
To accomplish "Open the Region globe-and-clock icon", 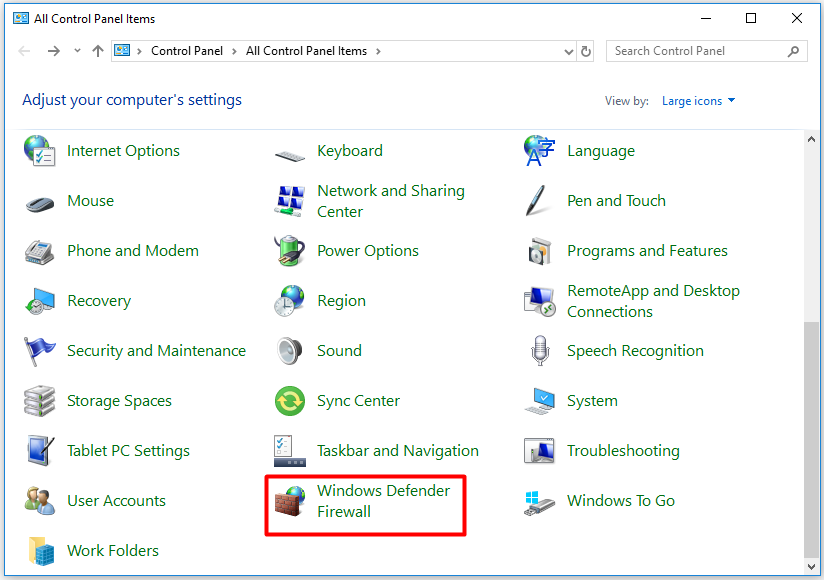I will click(x=290, y=301).
